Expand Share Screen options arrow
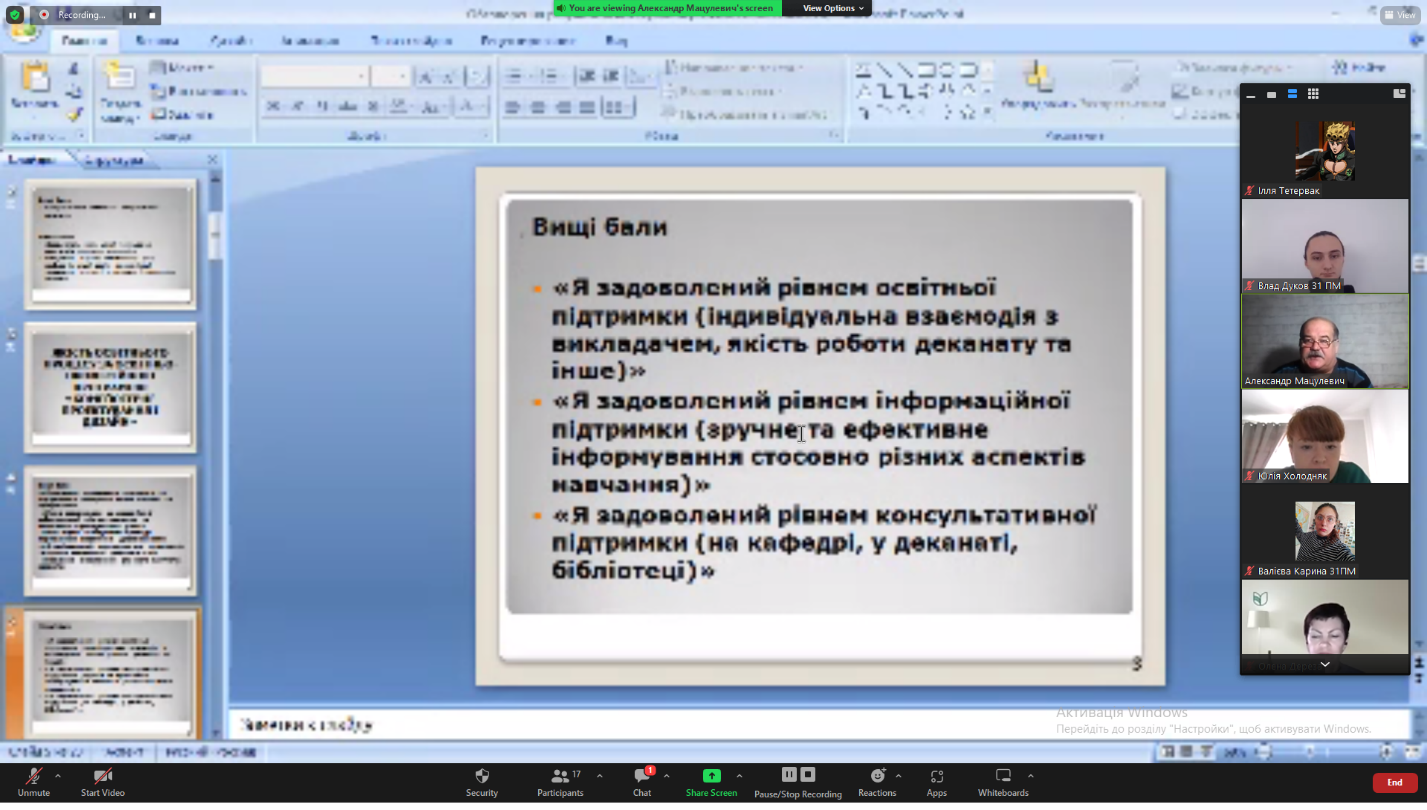1427x810 pixels. (740, 776)
